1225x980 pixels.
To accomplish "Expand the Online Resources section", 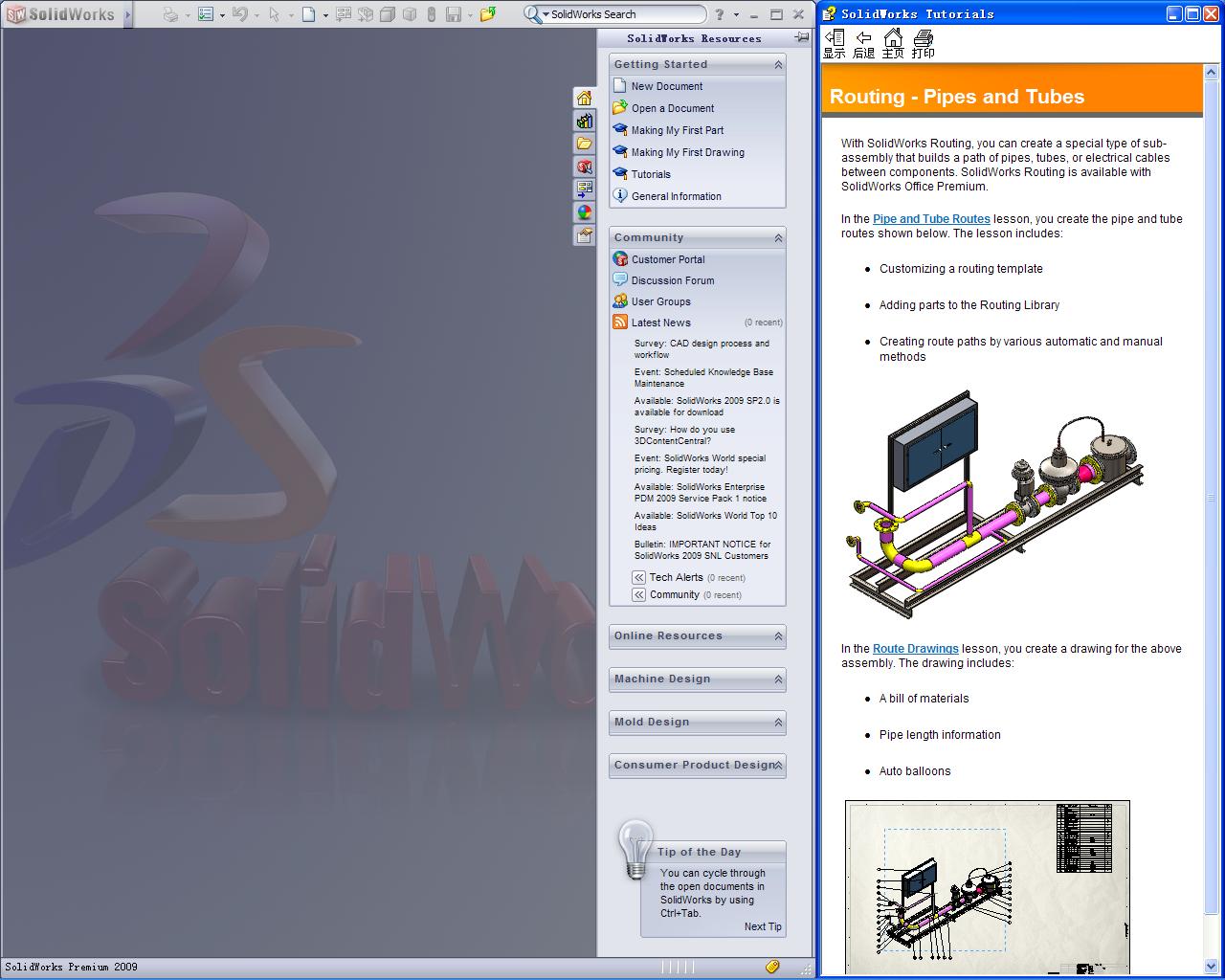I will point(778,636).
